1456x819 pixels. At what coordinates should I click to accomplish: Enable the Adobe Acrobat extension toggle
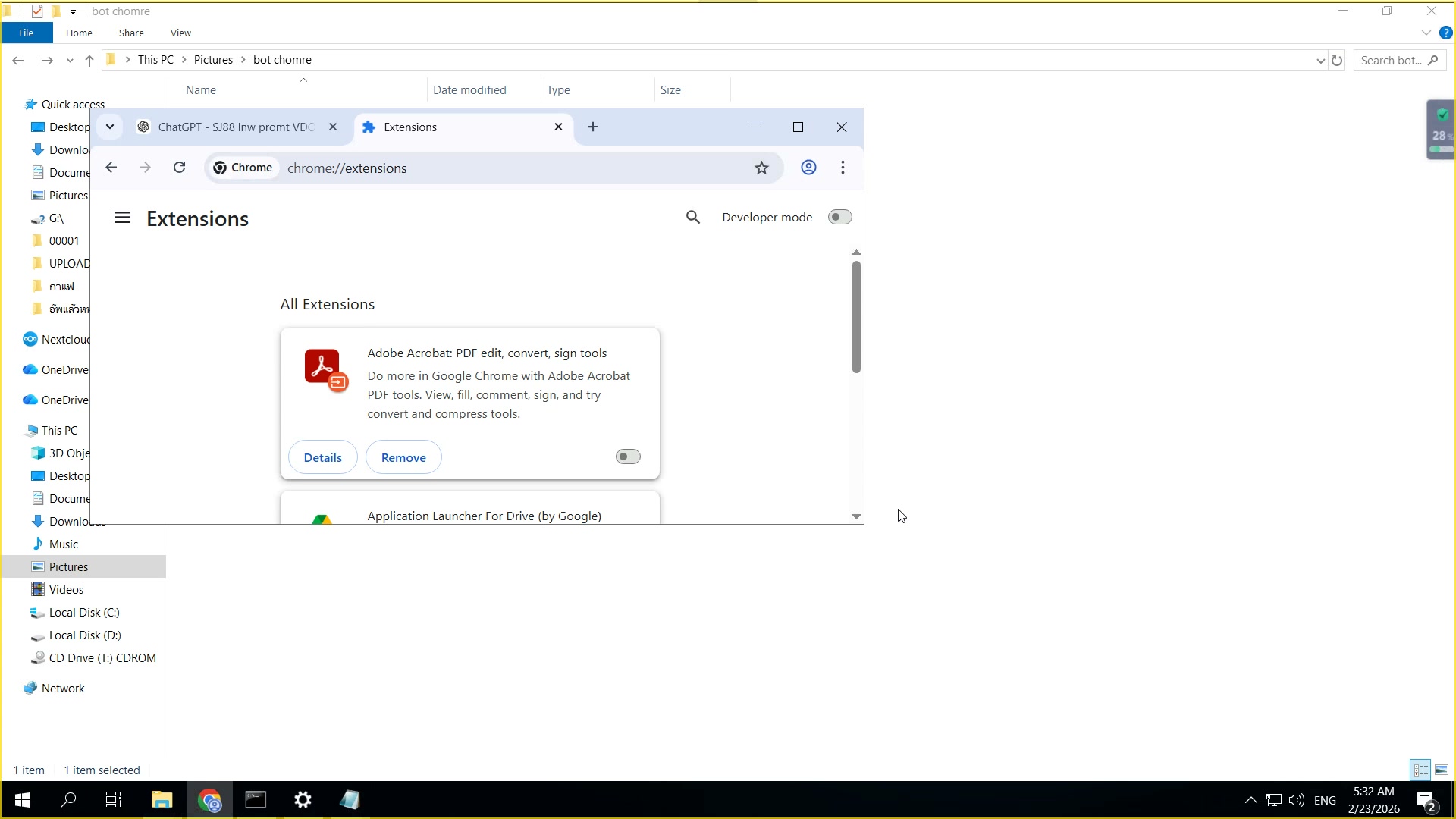tap(627, 457)
